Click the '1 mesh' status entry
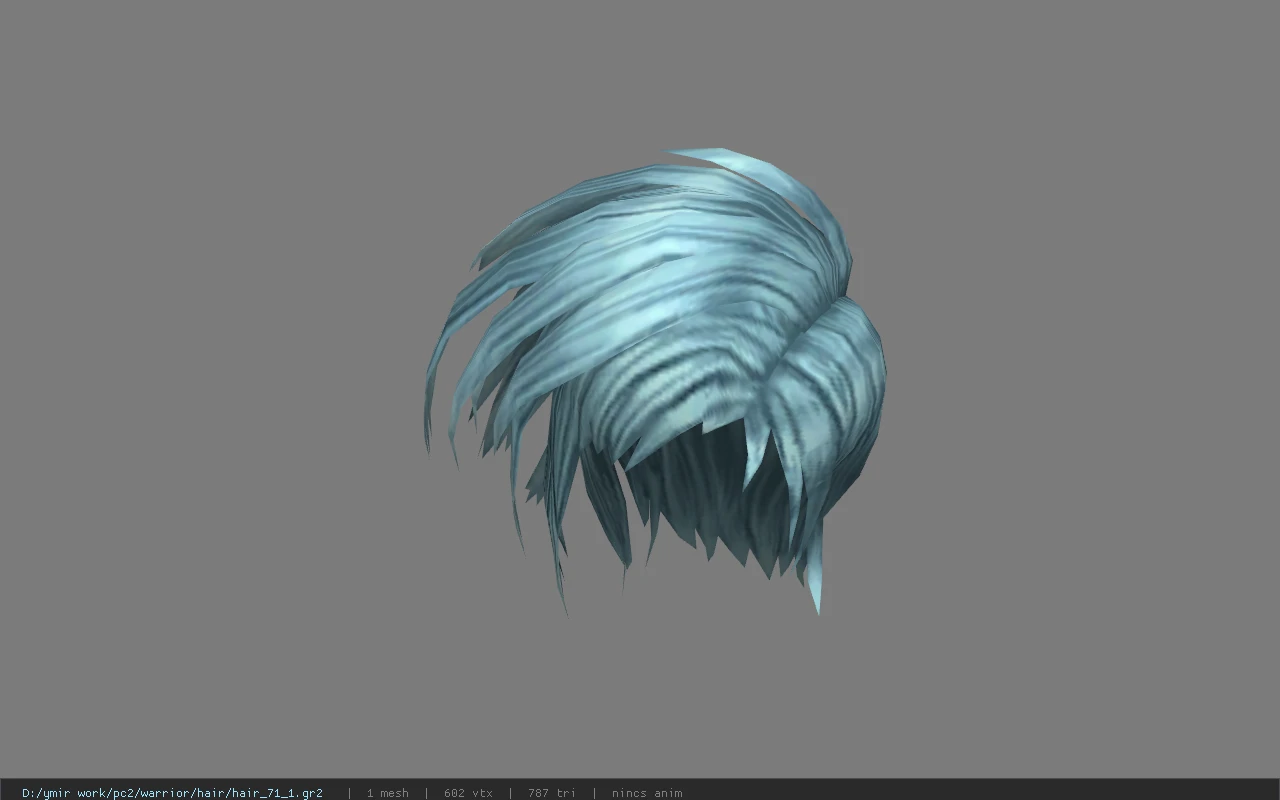Viewport: 1280px width, 800px height. 387,793
